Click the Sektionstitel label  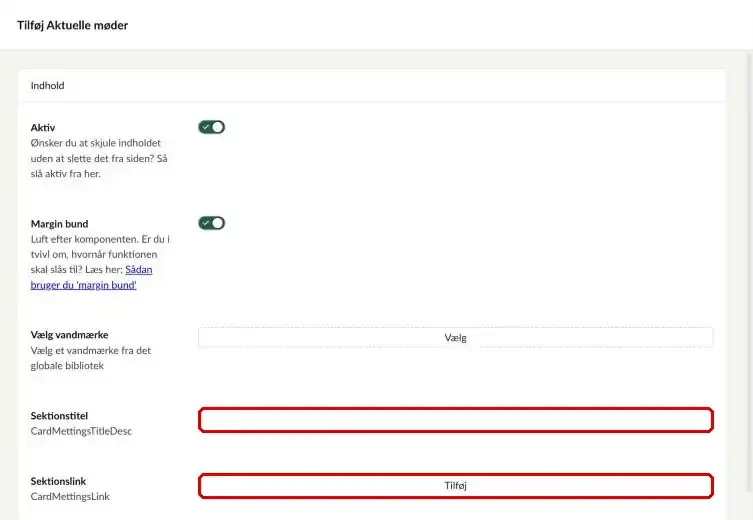point(60,416)
